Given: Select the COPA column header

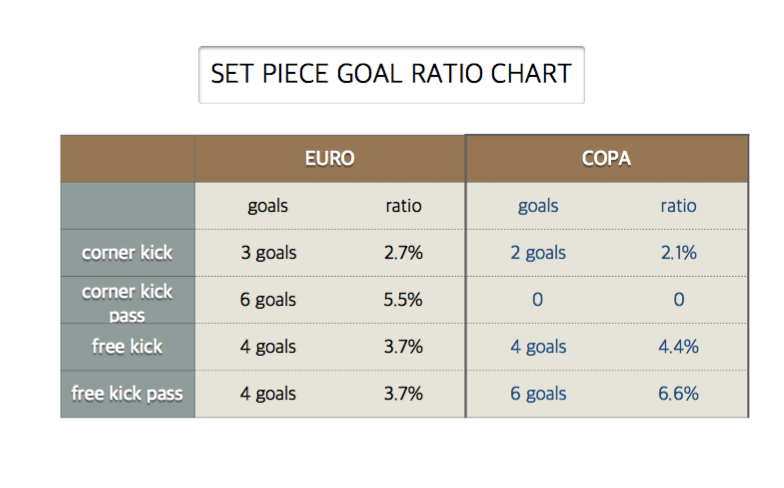Looking at the screenshot, I should coord(606,158).
